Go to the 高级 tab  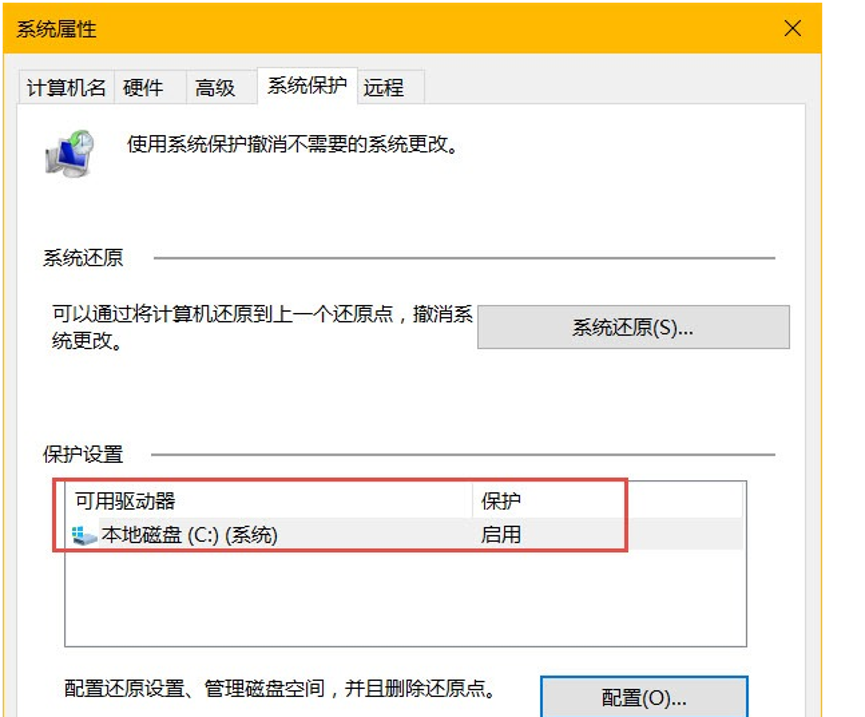(x=215, y=88)
